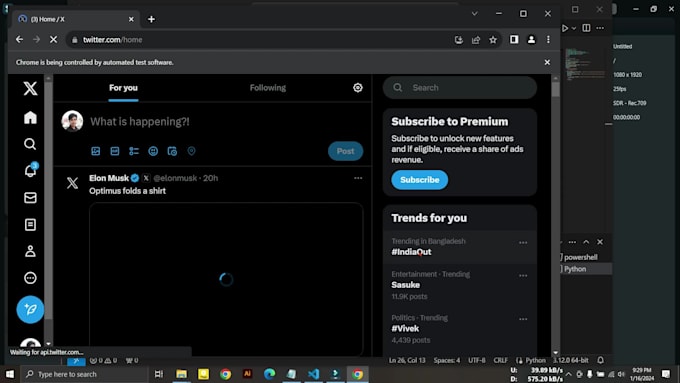Click the Subscribe button
This screenshot has height=383, width=680.
click(x=419, y=180)
